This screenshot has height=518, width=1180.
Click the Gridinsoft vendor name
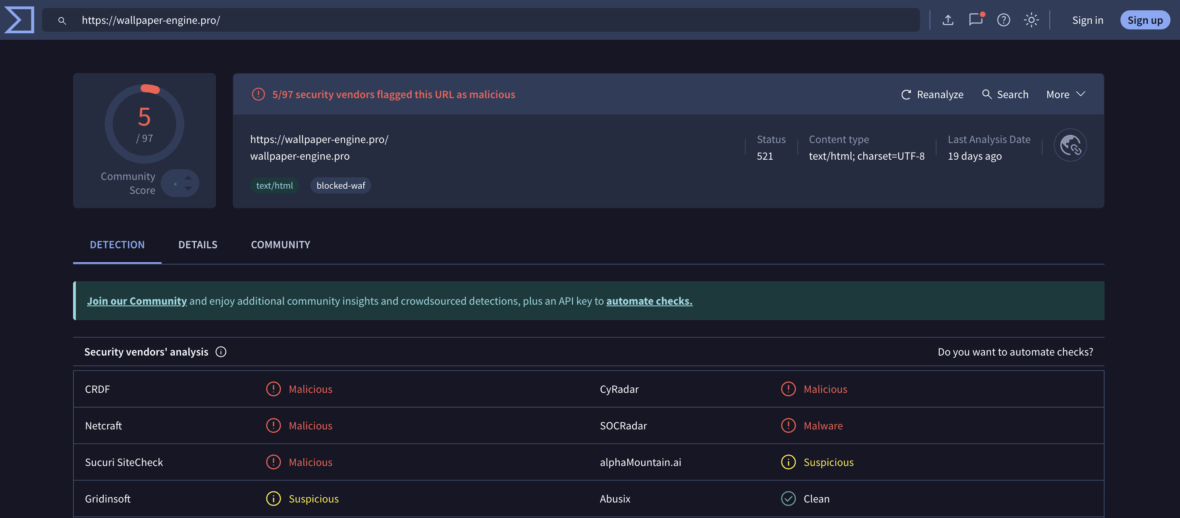[110, 498]
